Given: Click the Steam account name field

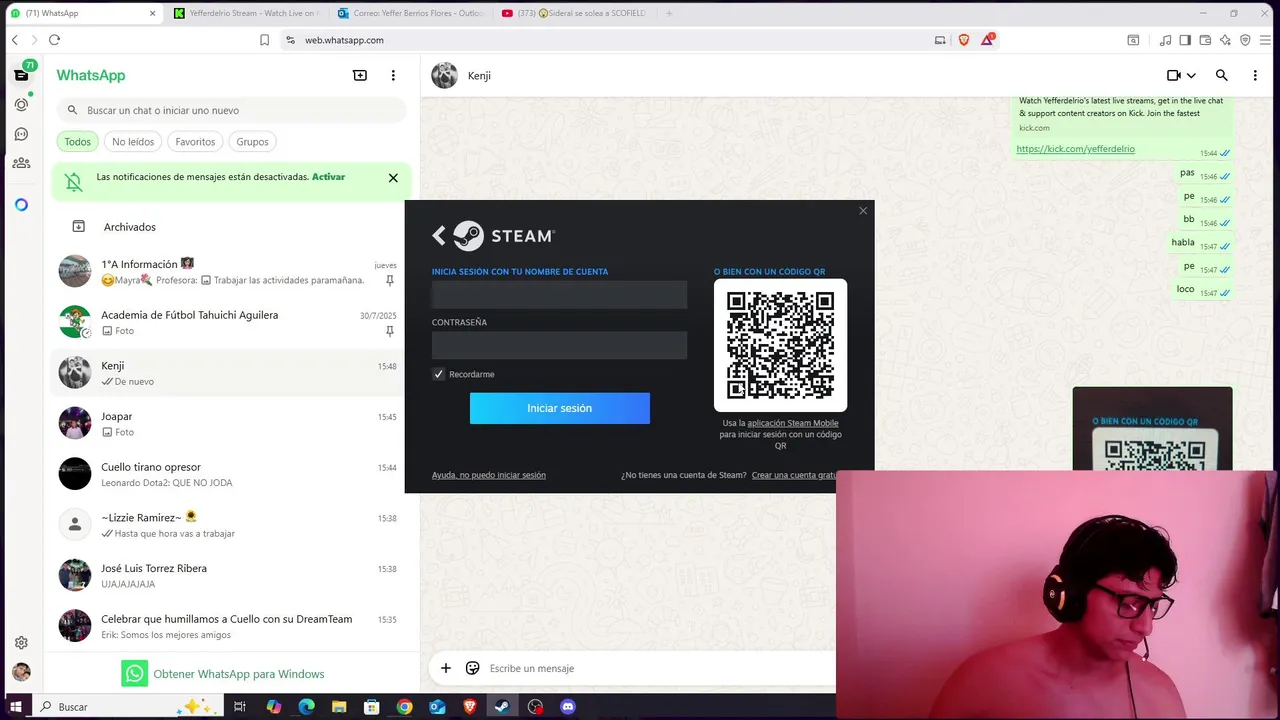Looking at the screenshot, I should pyautogui.click(x=559, y=294).
